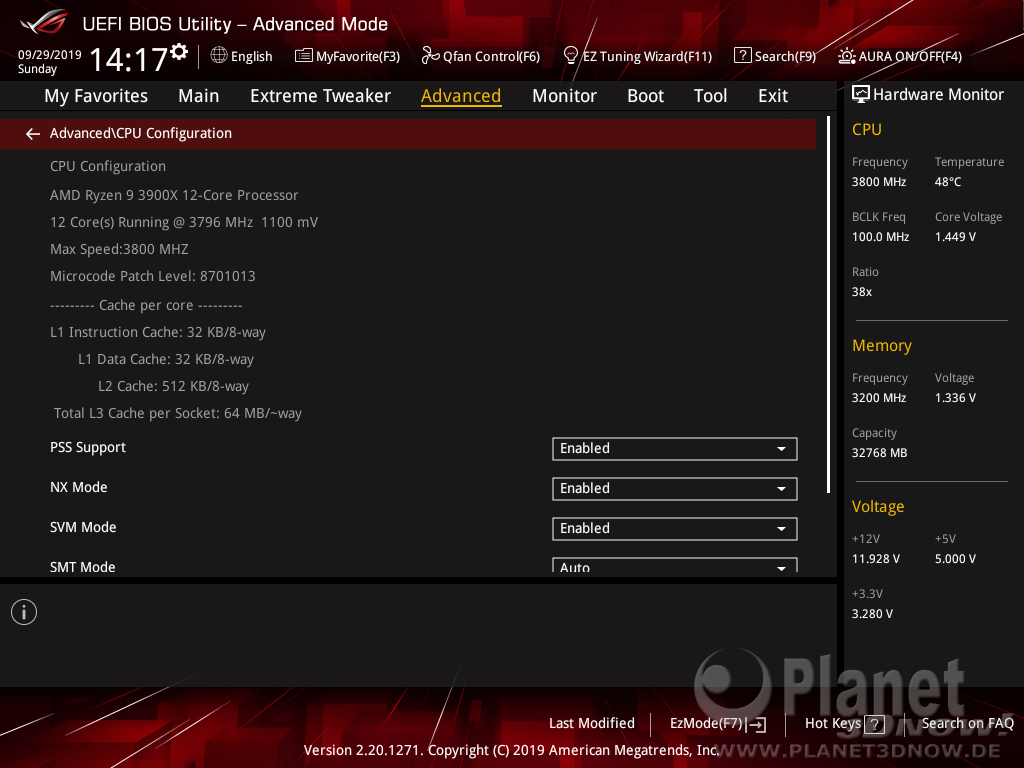Open Search on FAQ link

click(967, 723)
